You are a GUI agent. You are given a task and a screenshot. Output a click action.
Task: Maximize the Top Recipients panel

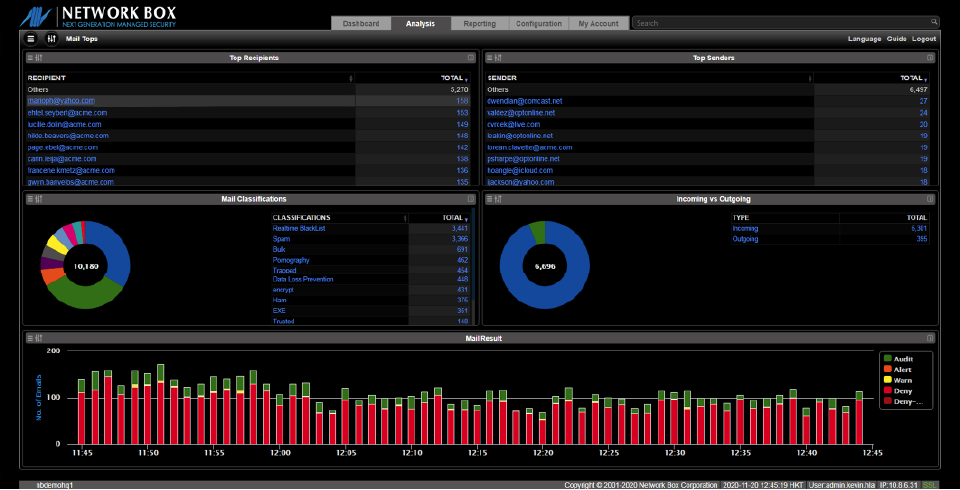click(x=471, y=58)
